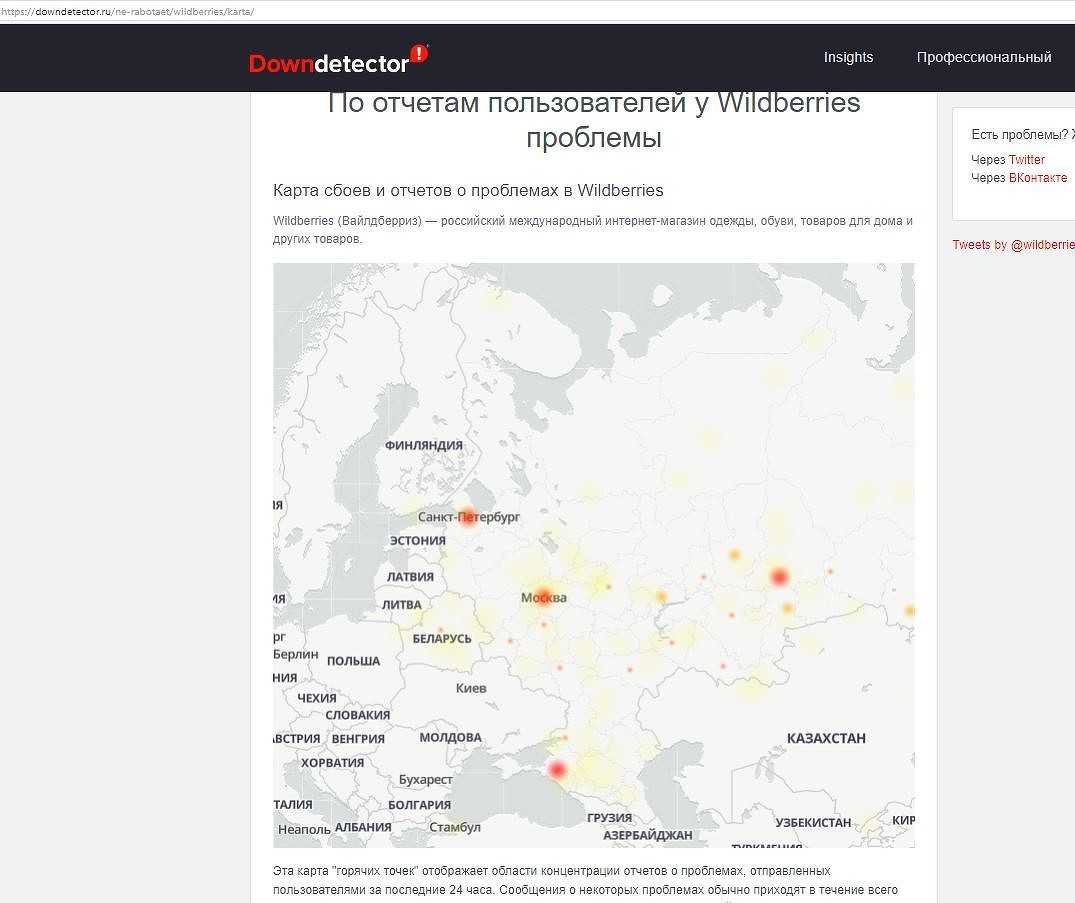Screen dimensions: 1075x903
Task: Click the КАЗАХСТАН label on the map
Action: (x=826, y=738)
